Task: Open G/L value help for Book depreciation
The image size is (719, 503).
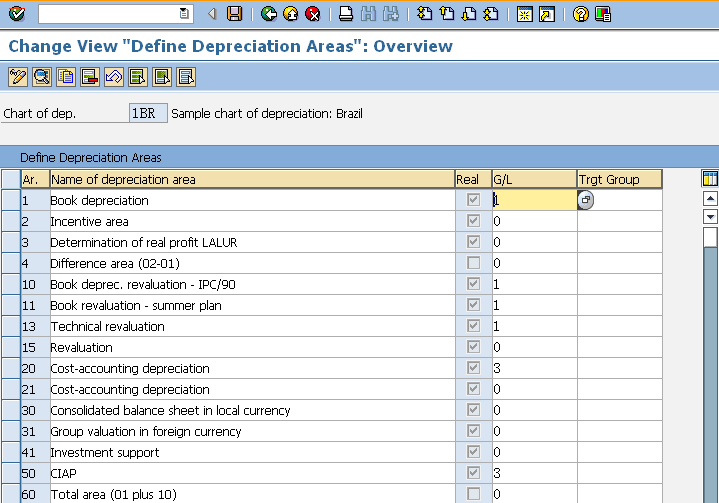Action: (x=586, y=200)
